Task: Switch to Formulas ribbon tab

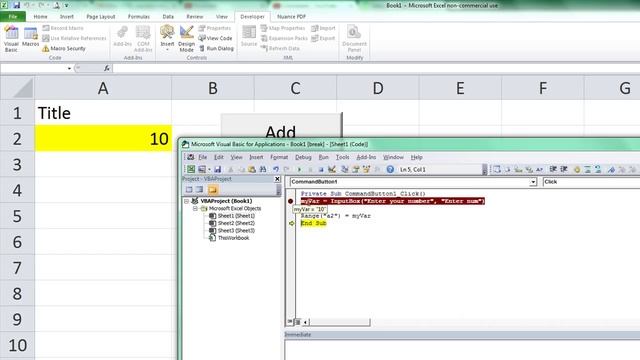Action: pyautogui.click(x=139, y=17)
